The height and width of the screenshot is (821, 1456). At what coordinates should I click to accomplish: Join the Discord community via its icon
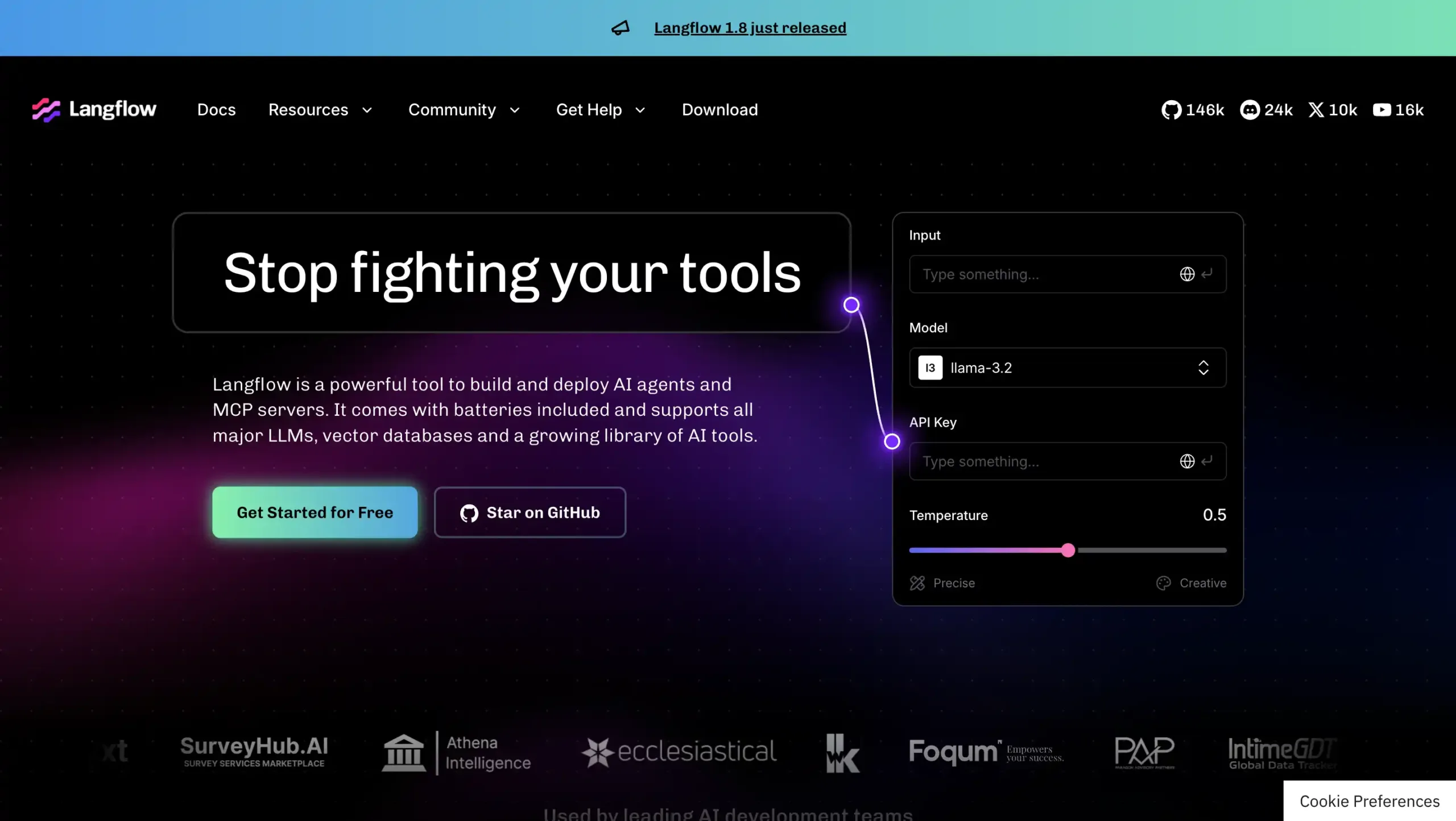point(1251,109)
